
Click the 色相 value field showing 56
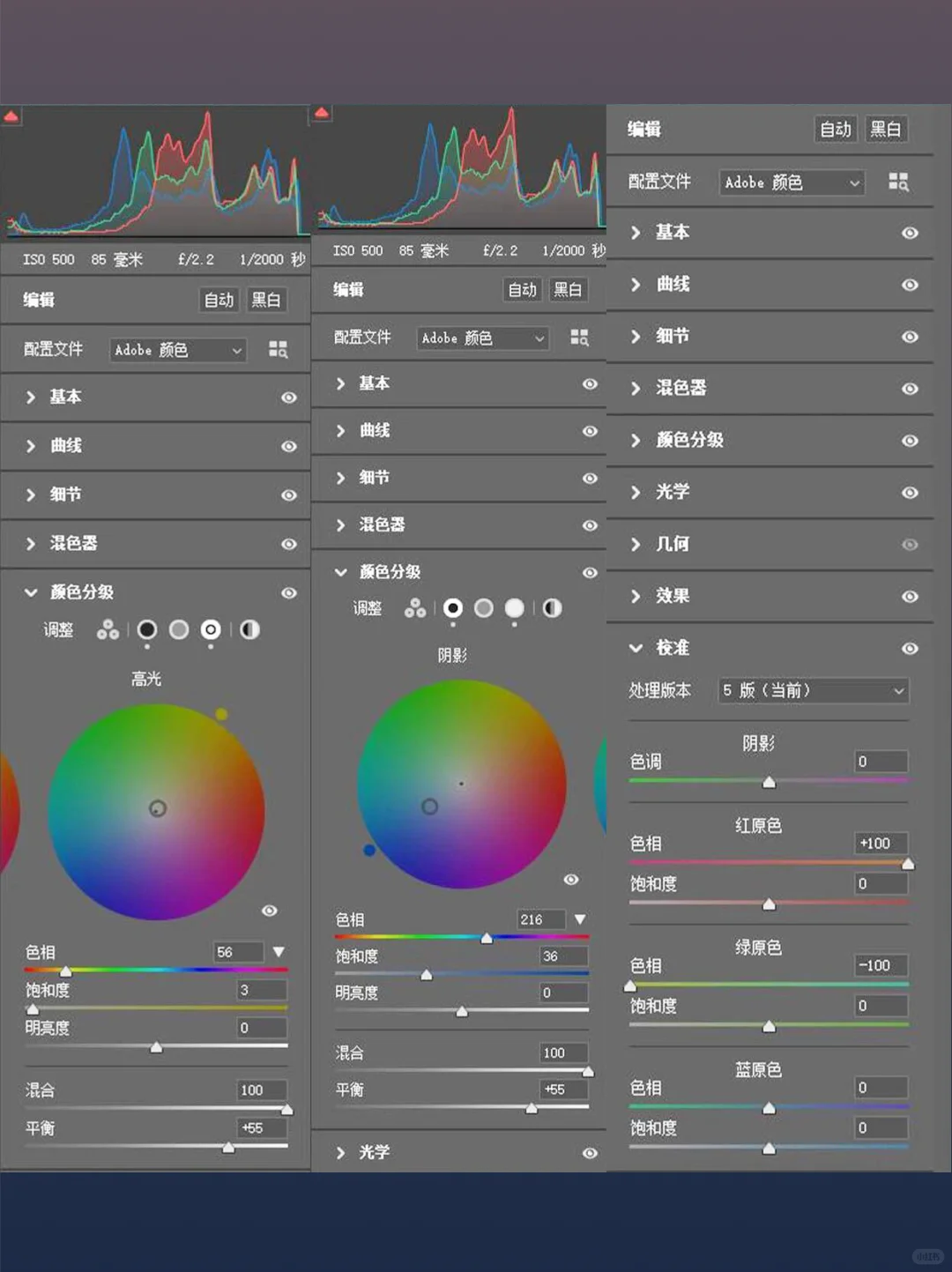239,952
